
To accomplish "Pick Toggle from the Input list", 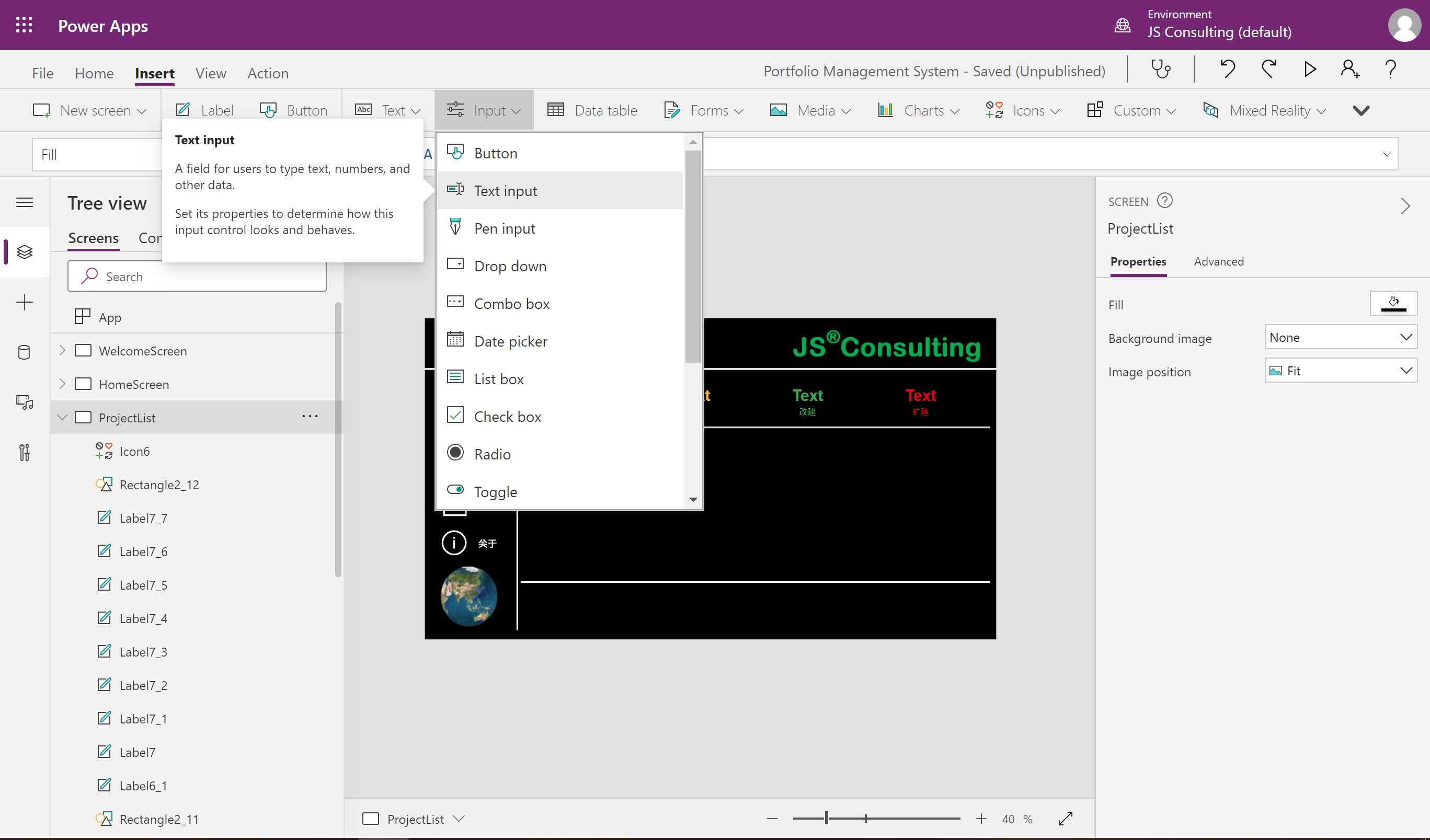I will 495,491.
